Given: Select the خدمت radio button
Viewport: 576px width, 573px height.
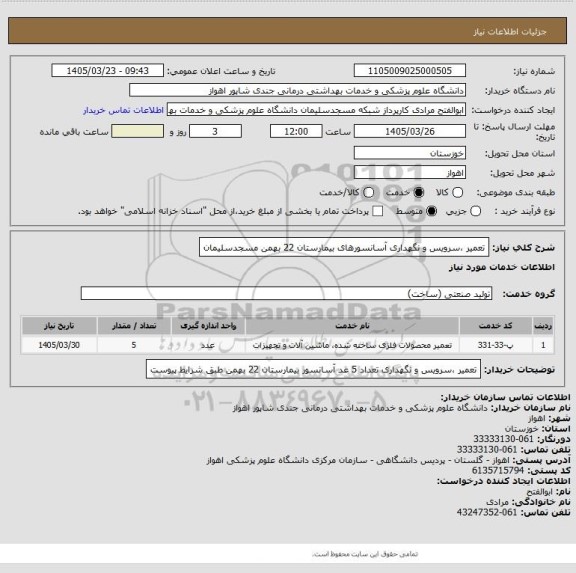Looking at the screenshot, I should (418, 192).
